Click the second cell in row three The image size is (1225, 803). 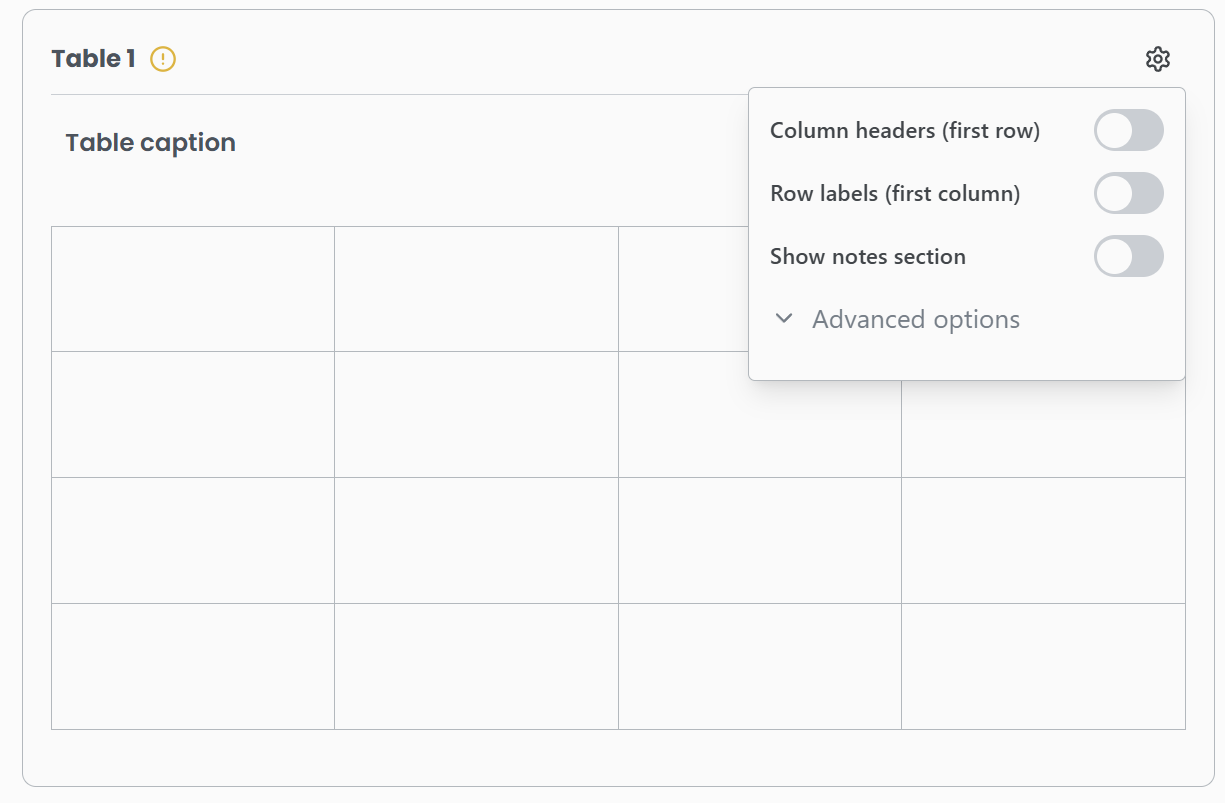click(476, 540)
